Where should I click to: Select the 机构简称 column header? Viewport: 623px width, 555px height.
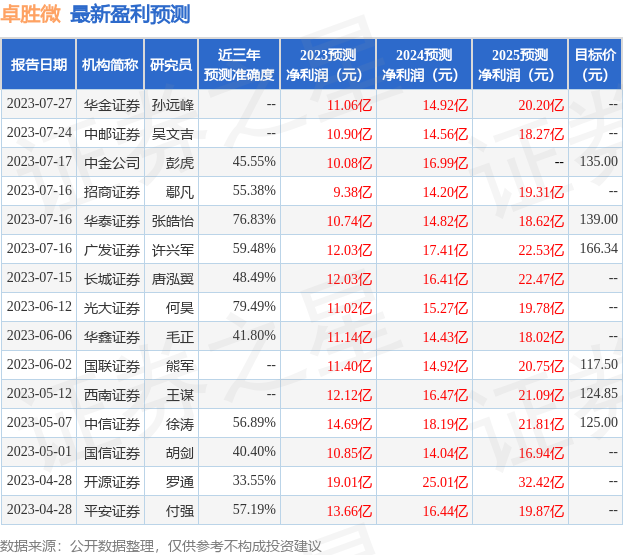pos(110,64)
